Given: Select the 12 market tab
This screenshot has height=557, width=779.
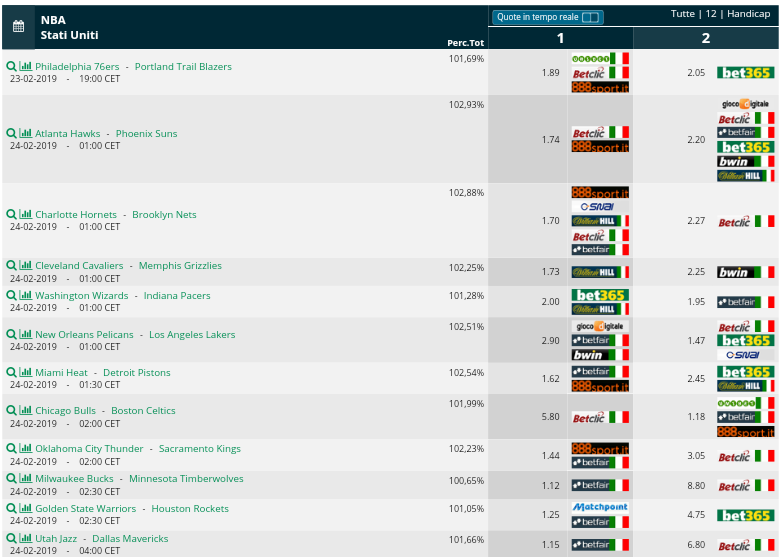Looking at the screenshot, I should pyautogui.click(x=711, y=14).
